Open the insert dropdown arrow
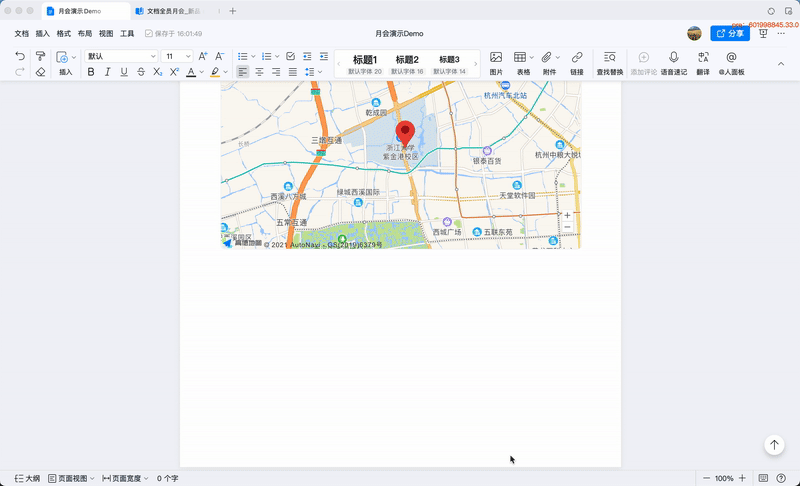This screenshot has height=486, width=800. click(74, 57)
